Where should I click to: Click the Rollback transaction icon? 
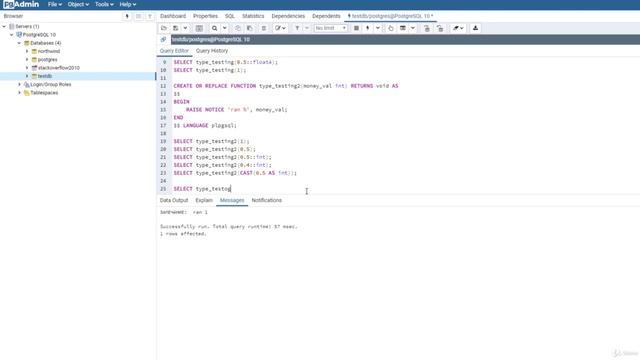point(440,28)
